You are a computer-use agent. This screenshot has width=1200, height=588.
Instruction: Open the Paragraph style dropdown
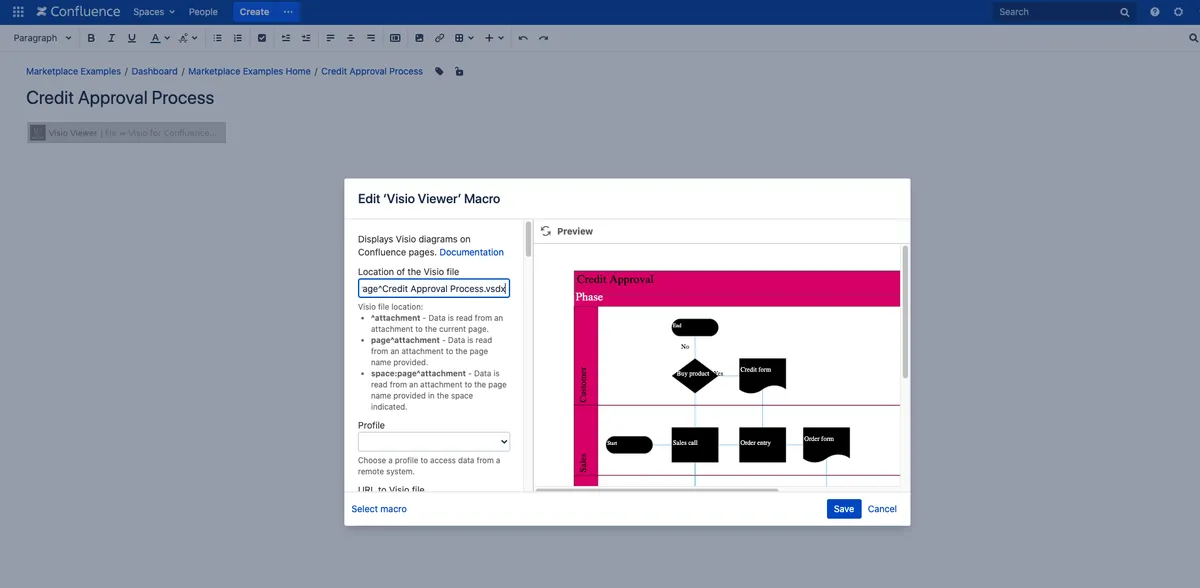[x=43, y=38]
